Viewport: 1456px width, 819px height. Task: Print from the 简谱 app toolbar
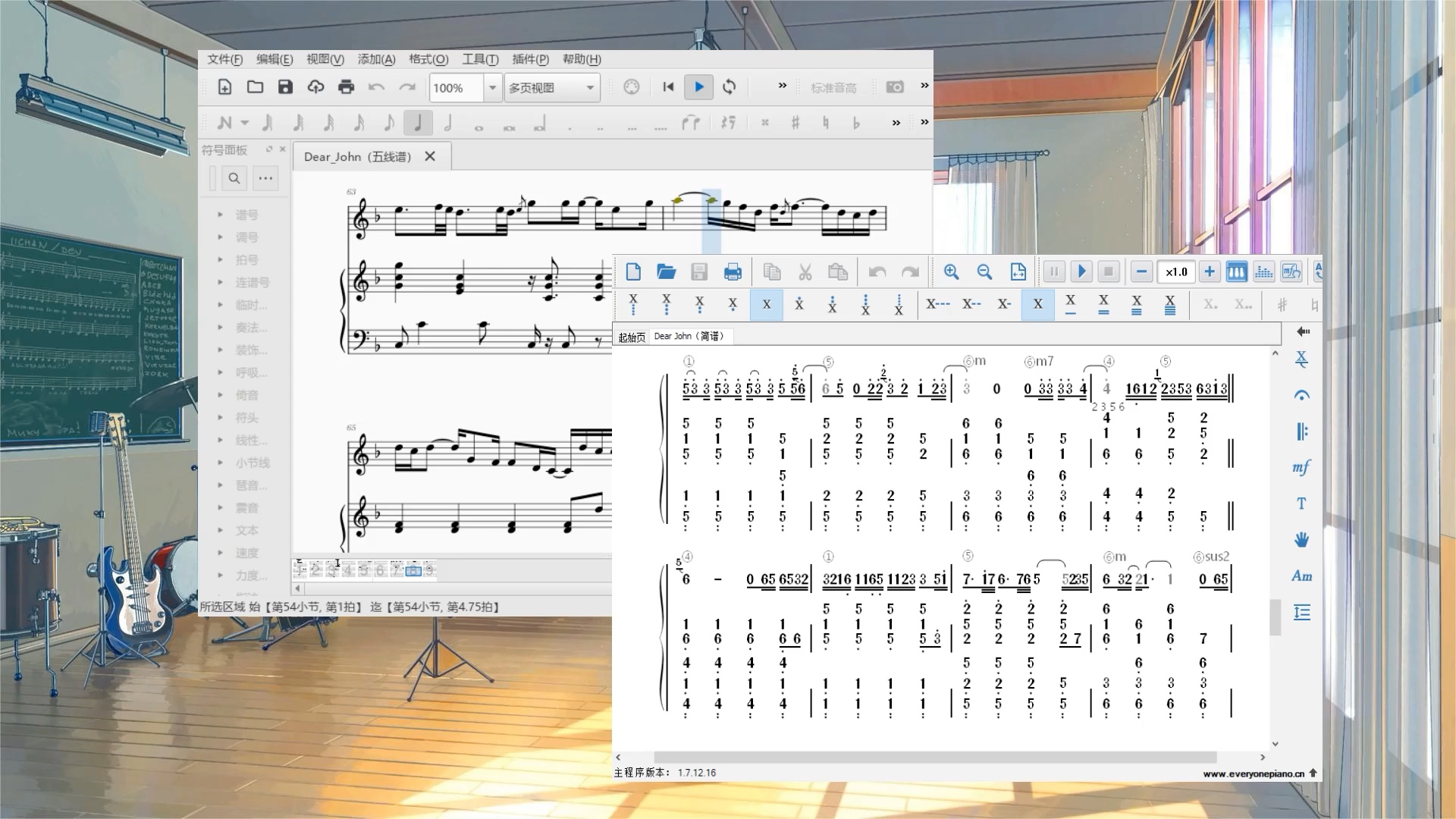coord(733,271)
